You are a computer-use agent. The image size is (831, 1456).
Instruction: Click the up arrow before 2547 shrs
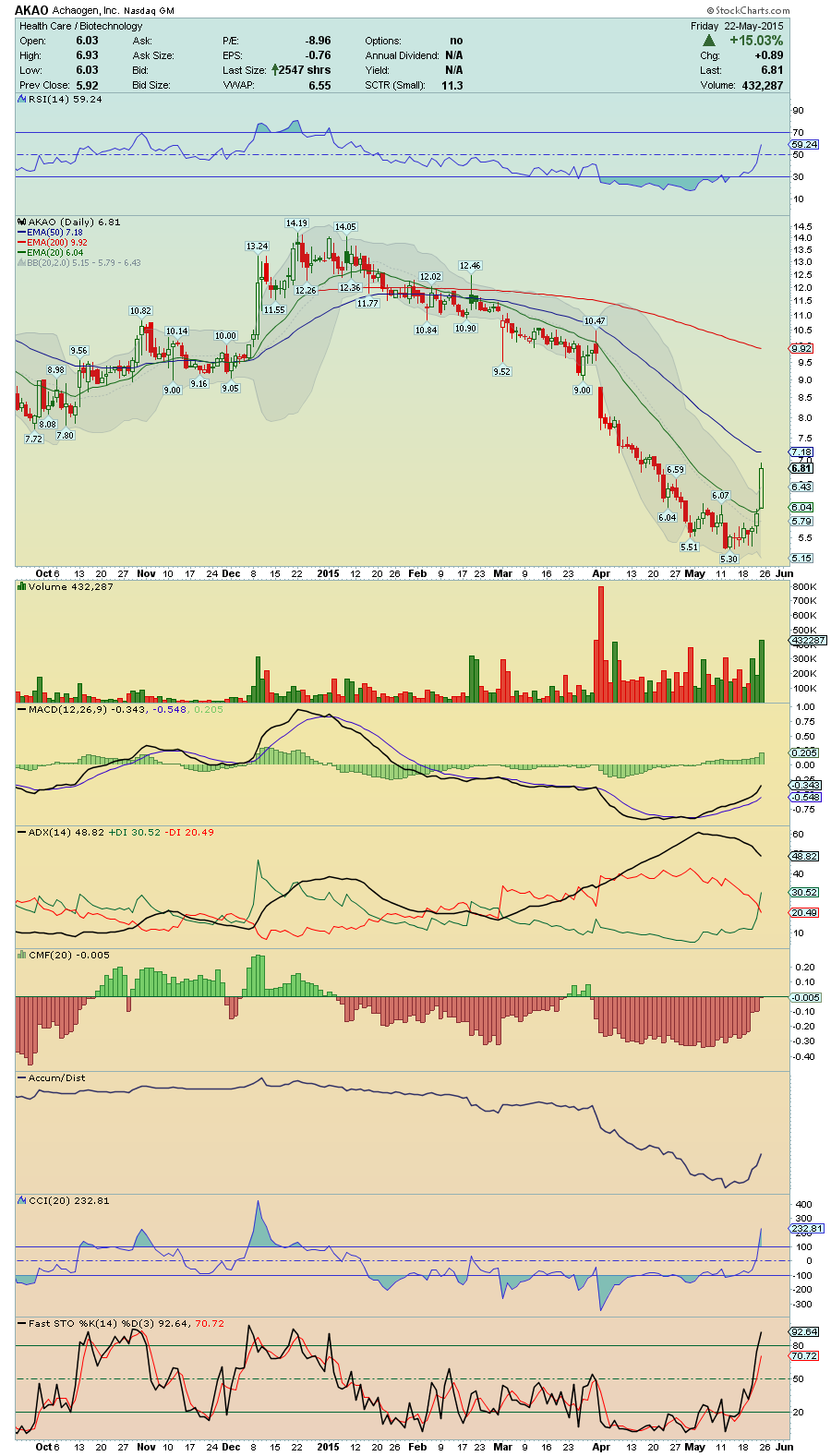[274, 70]
